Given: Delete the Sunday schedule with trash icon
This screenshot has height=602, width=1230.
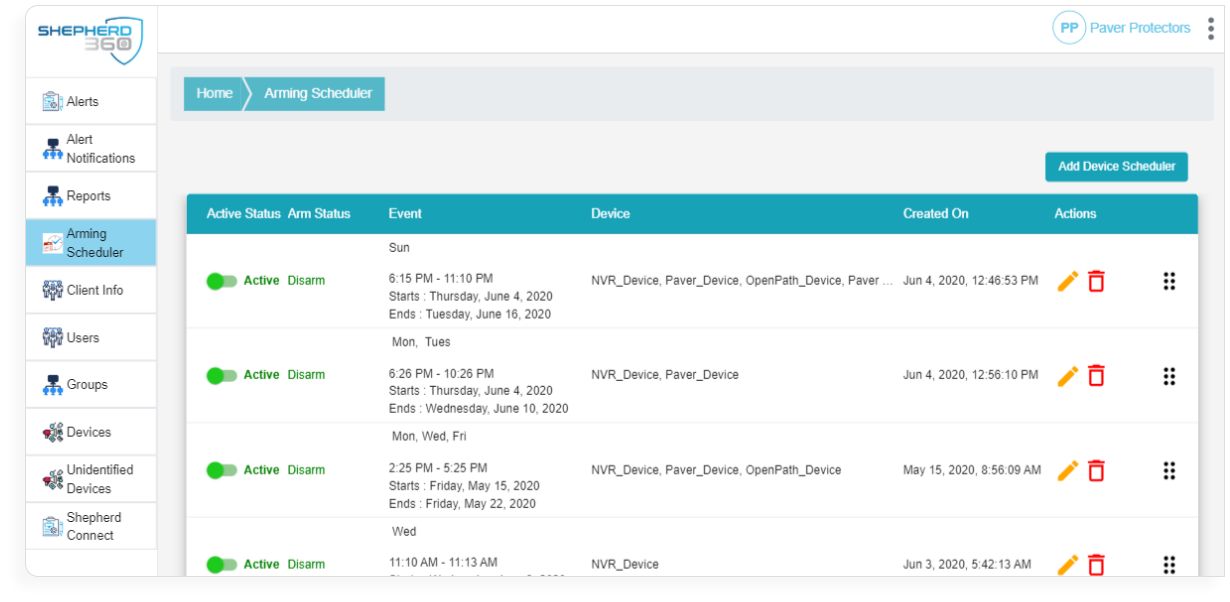Looking at the screenshot, I should 1097,281.
